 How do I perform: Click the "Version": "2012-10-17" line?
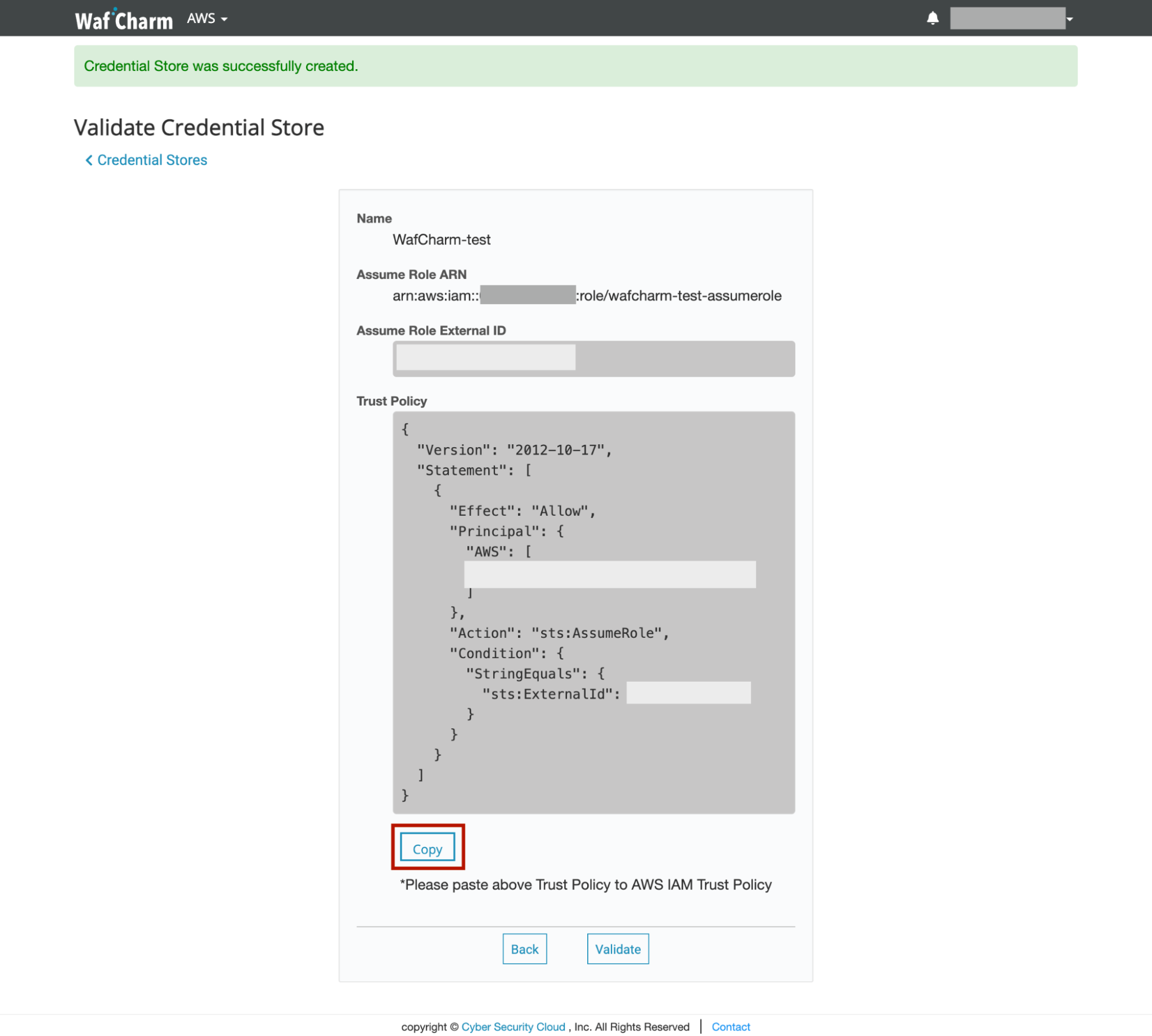(515, 449)
